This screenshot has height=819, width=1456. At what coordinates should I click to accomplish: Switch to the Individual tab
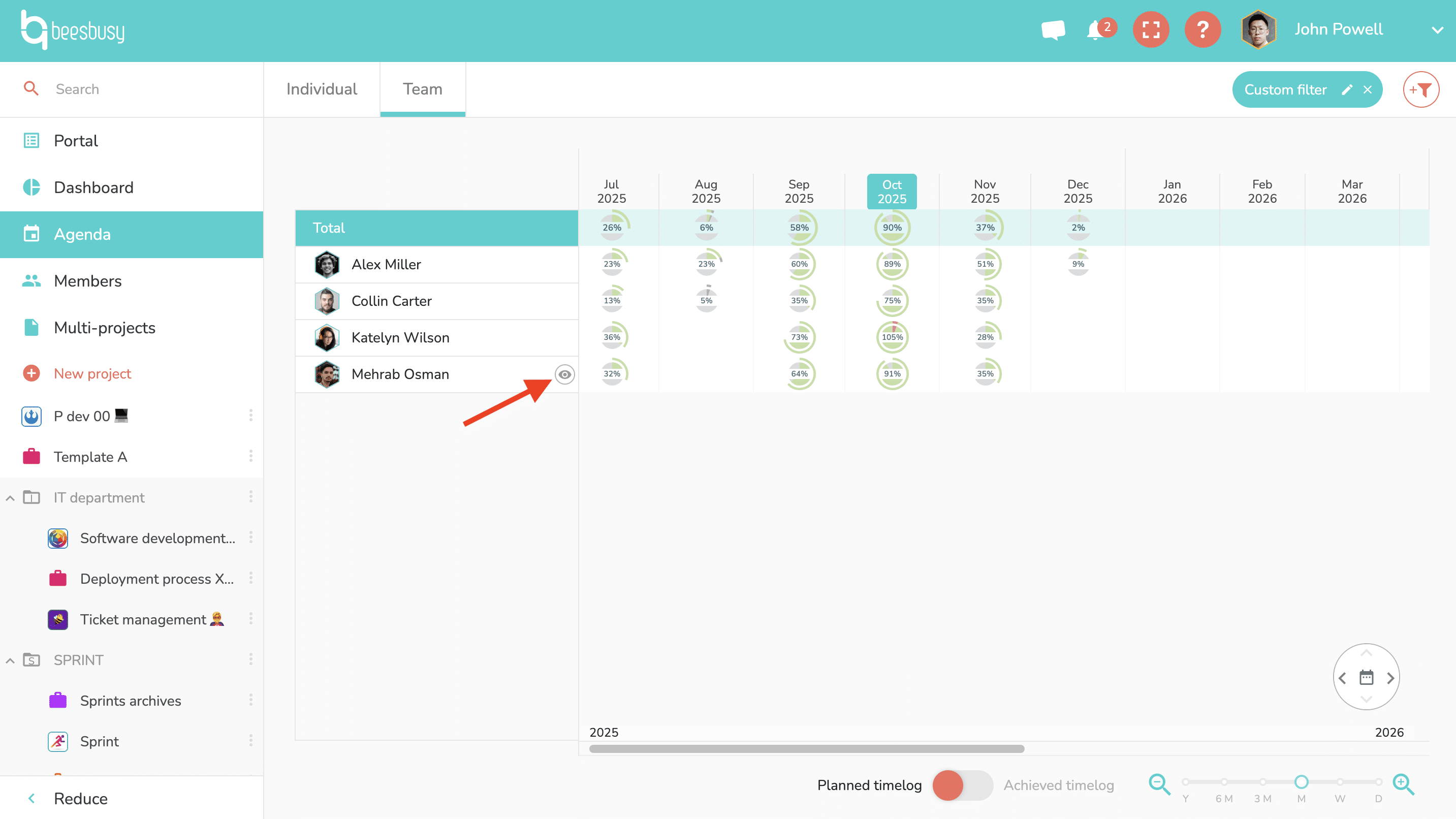322,89
